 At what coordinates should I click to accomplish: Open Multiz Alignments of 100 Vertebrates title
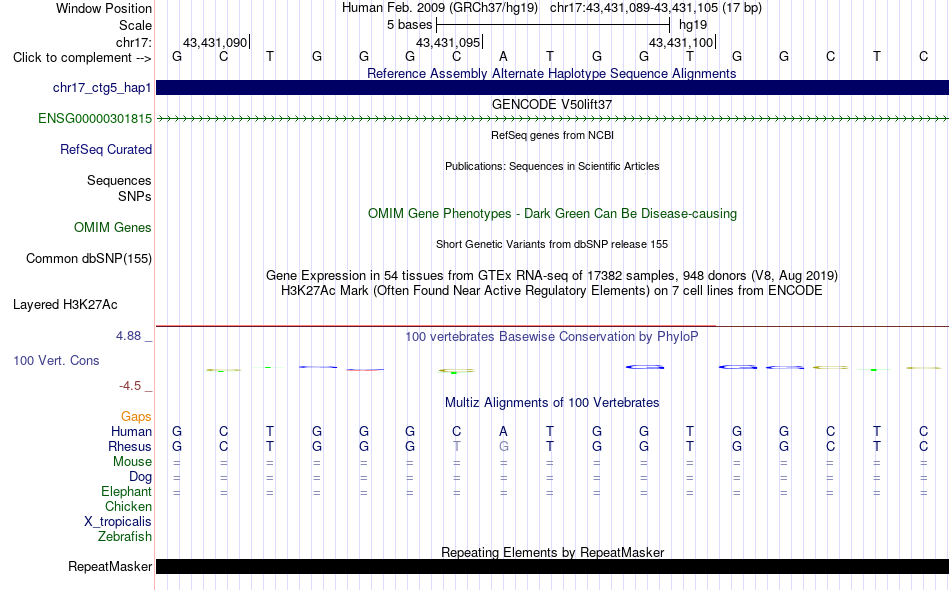[552, 403]
